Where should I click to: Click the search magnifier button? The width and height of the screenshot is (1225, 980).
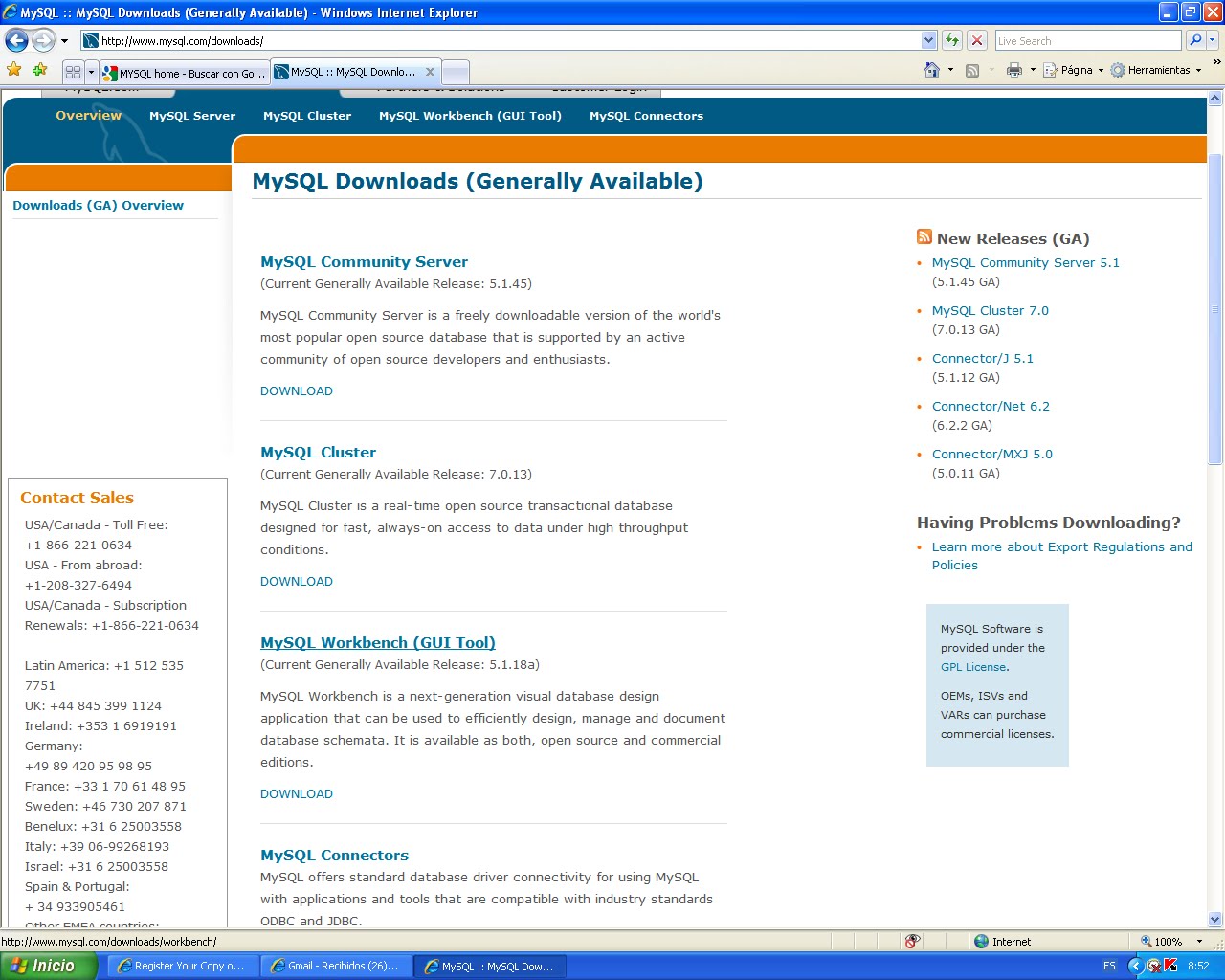(1194, 40)
